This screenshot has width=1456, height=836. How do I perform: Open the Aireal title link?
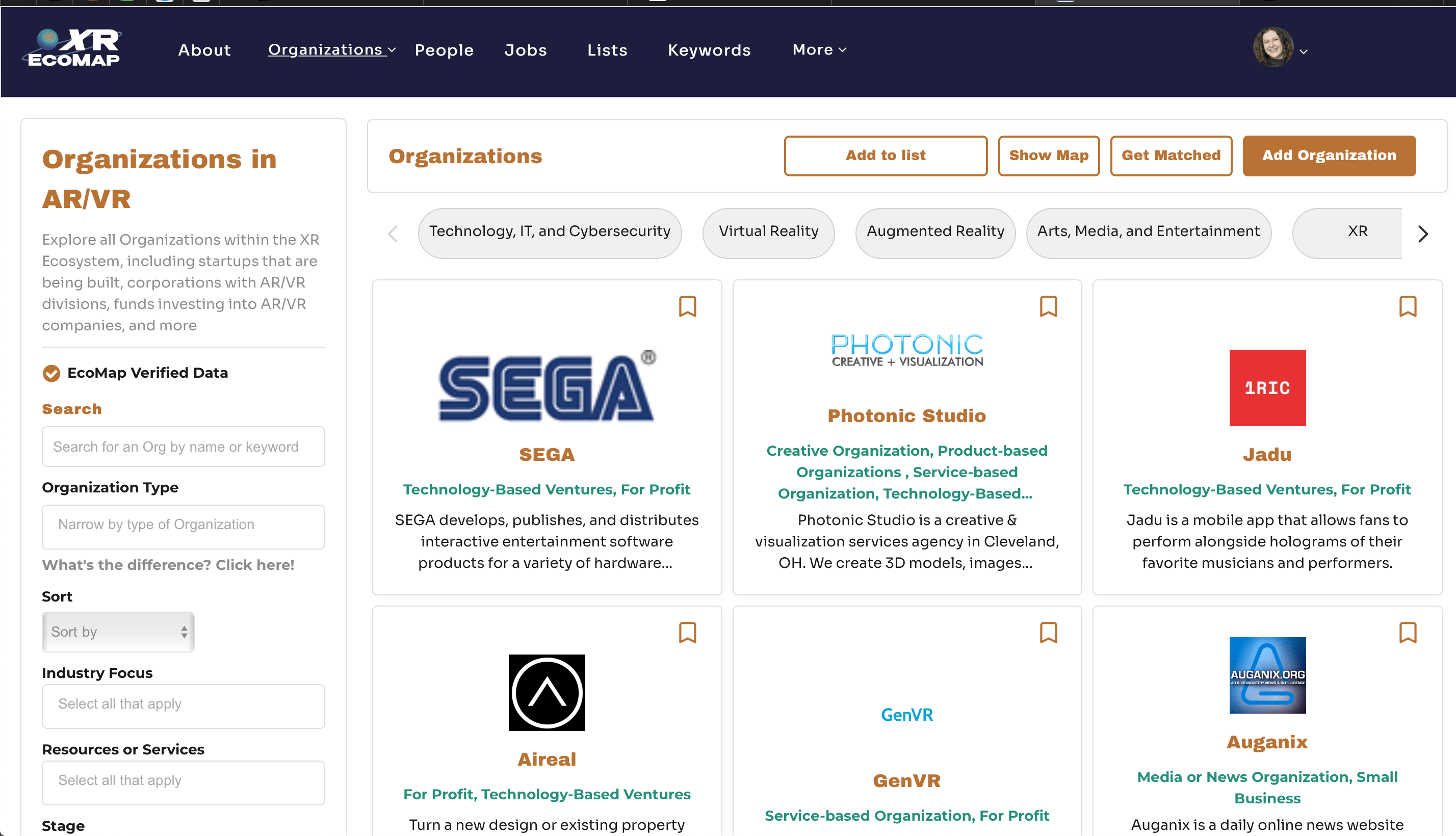pyautogui.click(x=547, y=759)
